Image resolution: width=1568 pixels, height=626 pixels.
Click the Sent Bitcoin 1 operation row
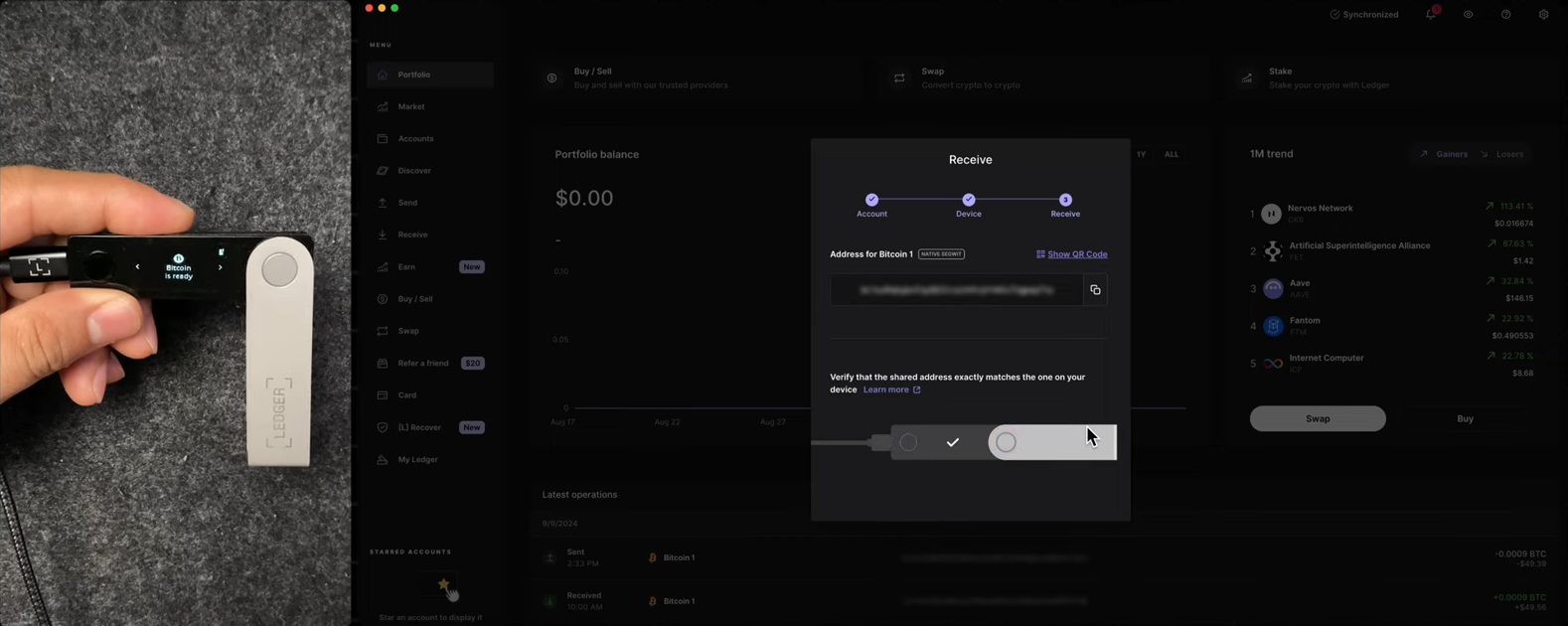[1045, 557]
